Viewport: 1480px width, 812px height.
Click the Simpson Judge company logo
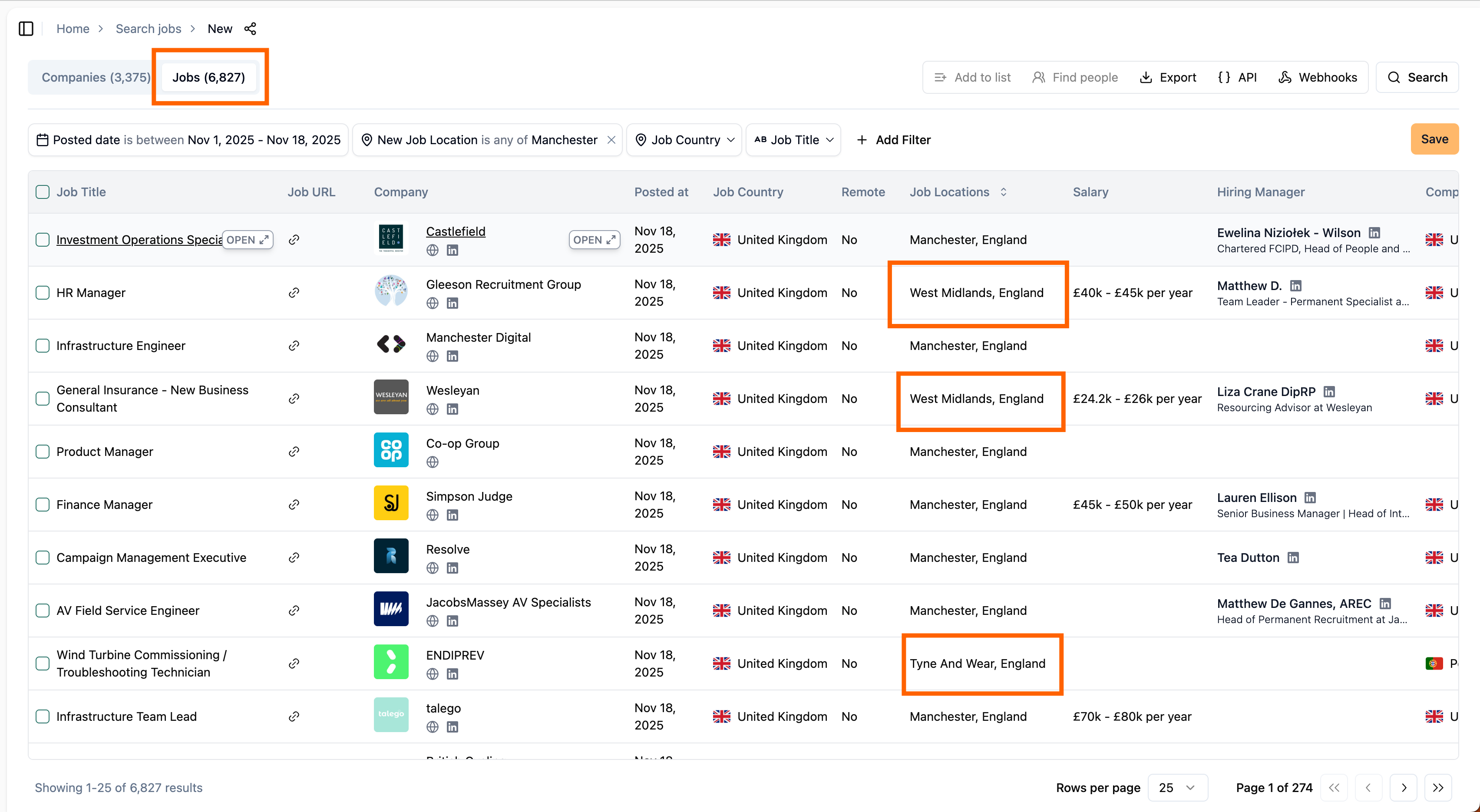[x=391, y=503]
